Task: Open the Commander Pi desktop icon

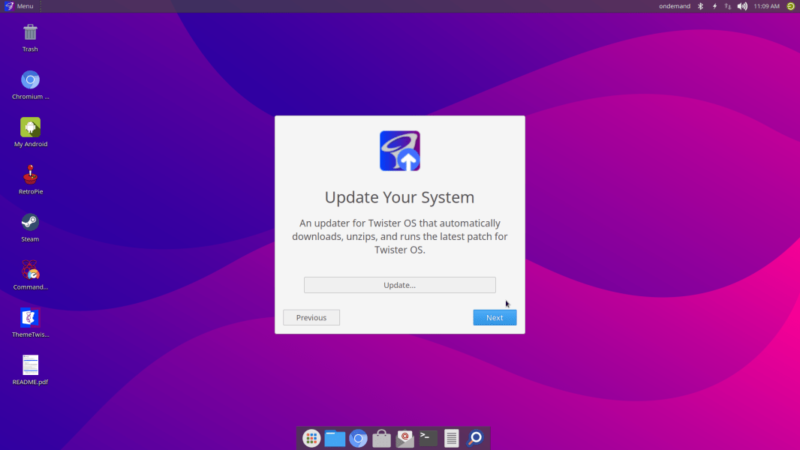Action: point(30,276)
